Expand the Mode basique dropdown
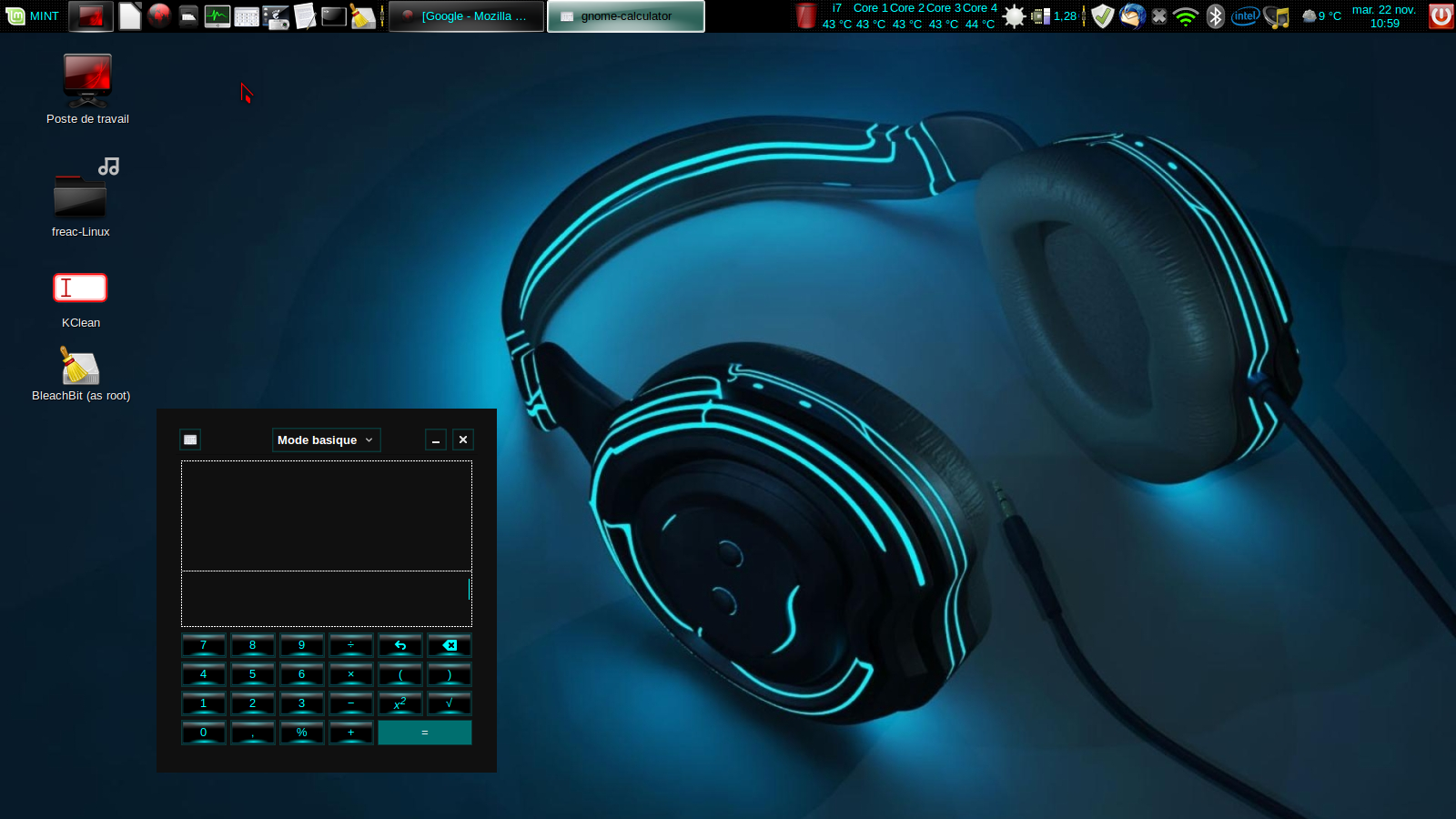The width and height of the screenshot is (1456, 819). pos(326,440)
